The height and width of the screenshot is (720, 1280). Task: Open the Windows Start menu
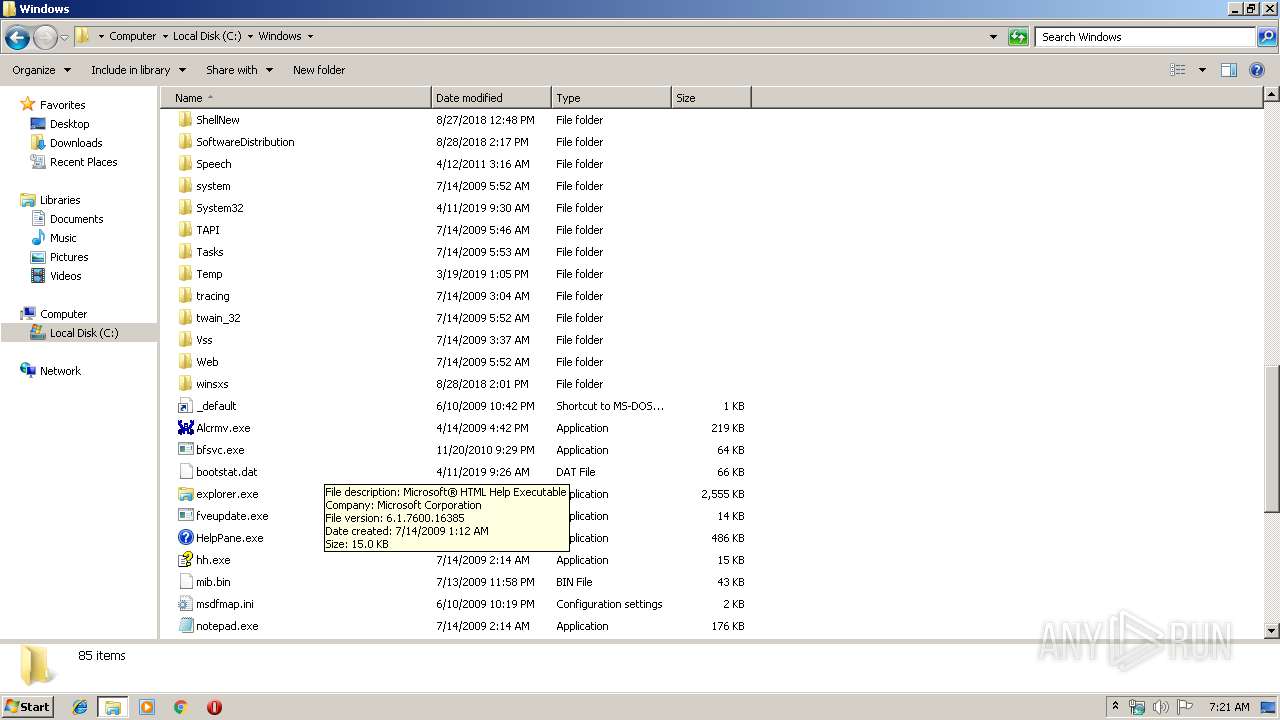click(x=27, y=706)
